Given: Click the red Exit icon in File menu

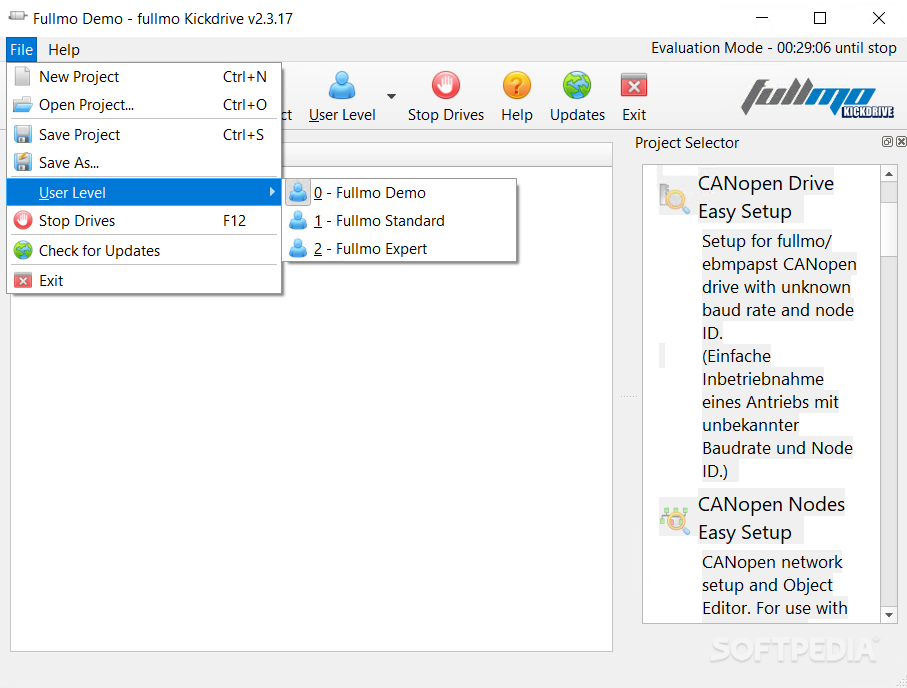Looking at the screenshot, I should tap(23, 281).
